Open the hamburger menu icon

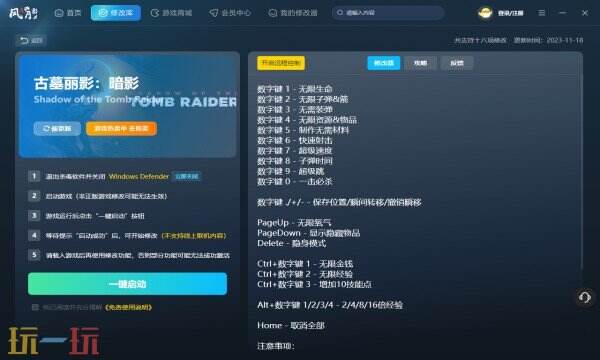(x=541, y=13)
